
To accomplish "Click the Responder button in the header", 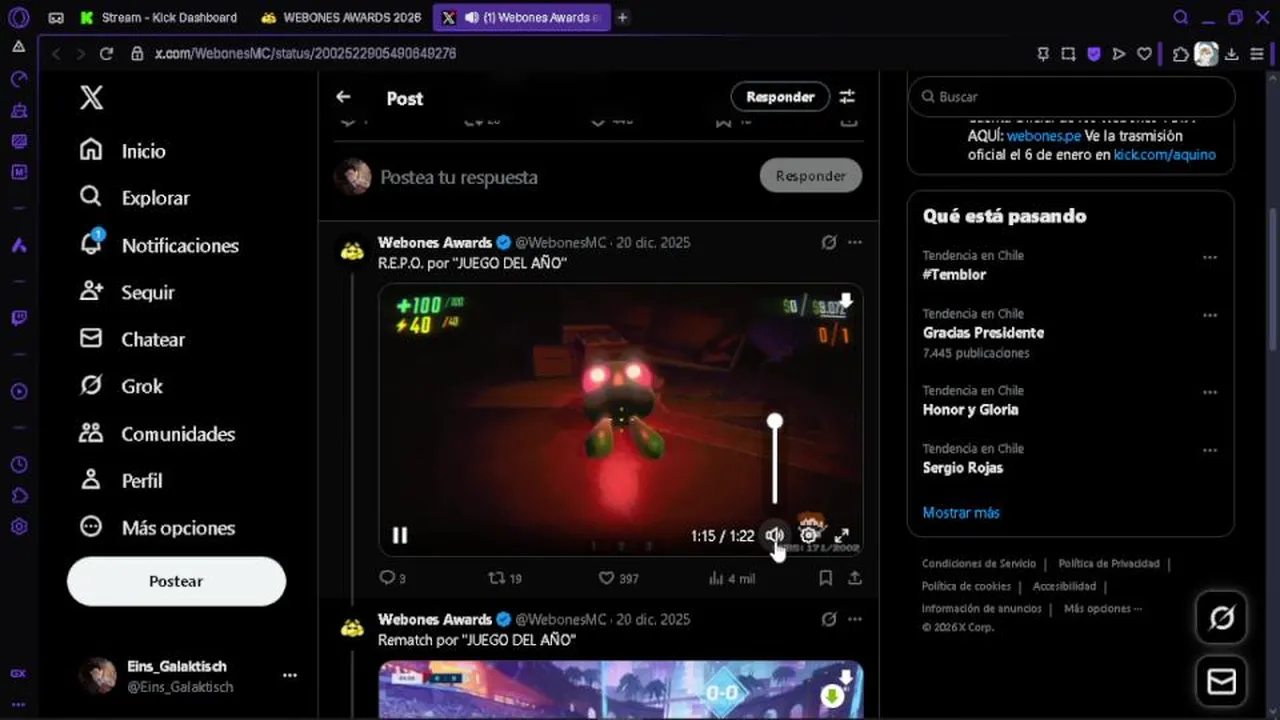I will 780,97.
